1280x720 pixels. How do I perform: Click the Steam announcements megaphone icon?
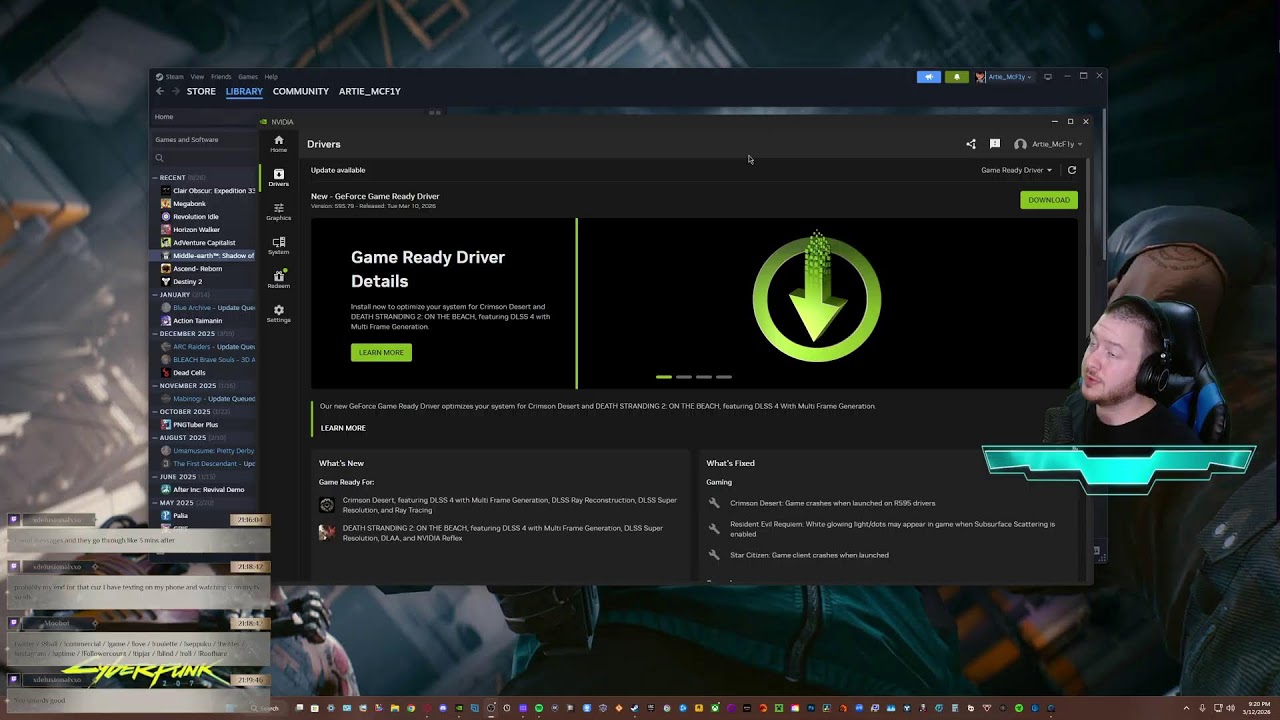click(929, 77)
